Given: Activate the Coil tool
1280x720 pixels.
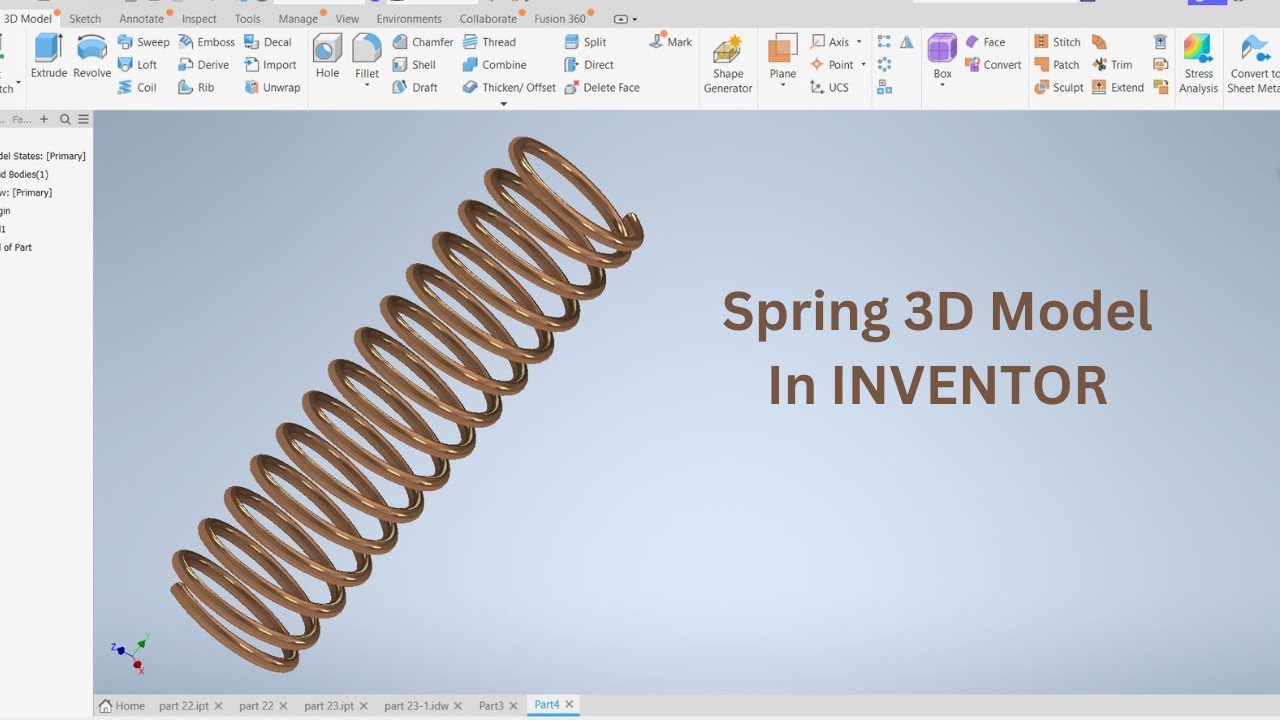Looking at the screenshot, I should tap(137, 88).
